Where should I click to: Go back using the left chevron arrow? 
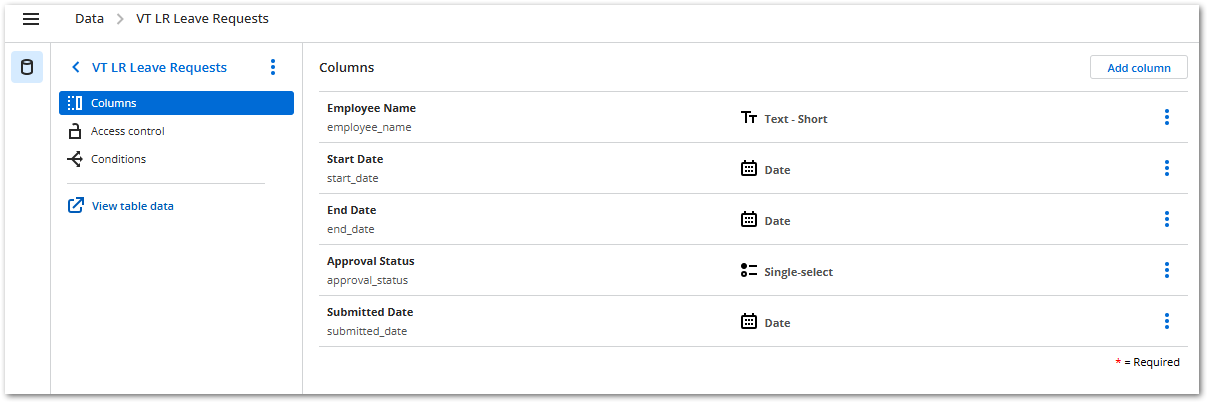point(75,68)
